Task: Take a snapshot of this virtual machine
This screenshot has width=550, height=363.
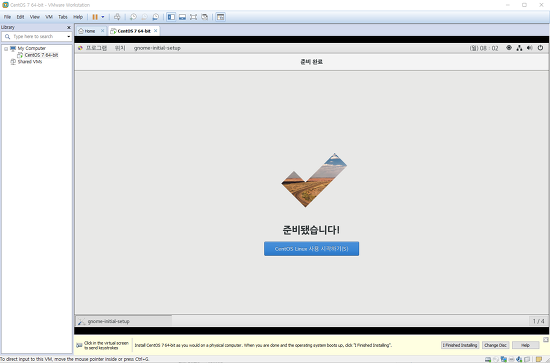Action: [133, 17]
